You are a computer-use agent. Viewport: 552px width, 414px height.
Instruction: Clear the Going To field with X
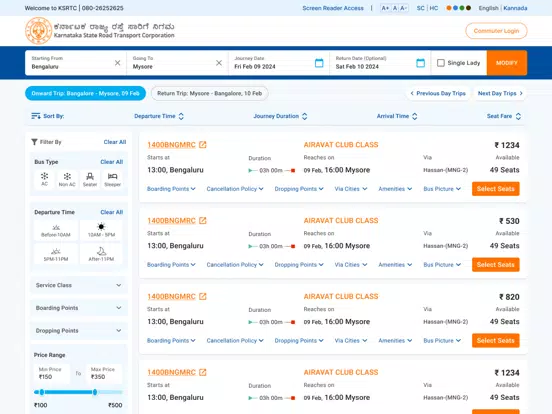pyautogui.click(x=219, y=63)
